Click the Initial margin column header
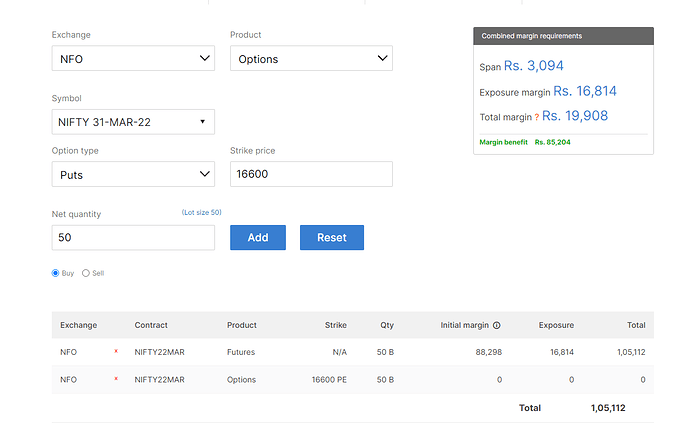690x433 pixels. (464, 325)
